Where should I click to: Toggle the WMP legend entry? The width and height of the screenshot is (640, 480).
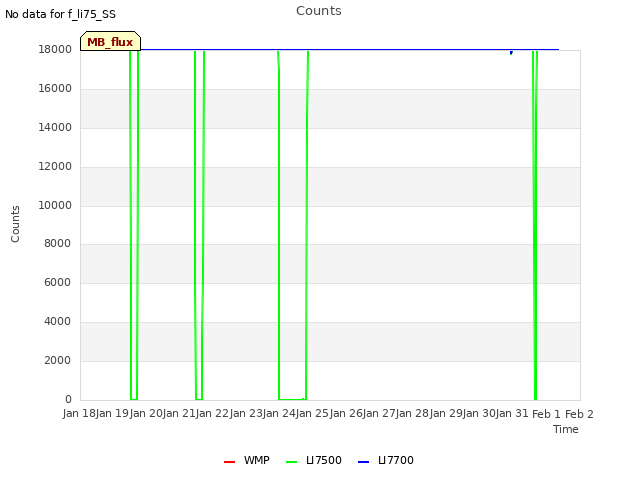(247, 460)
